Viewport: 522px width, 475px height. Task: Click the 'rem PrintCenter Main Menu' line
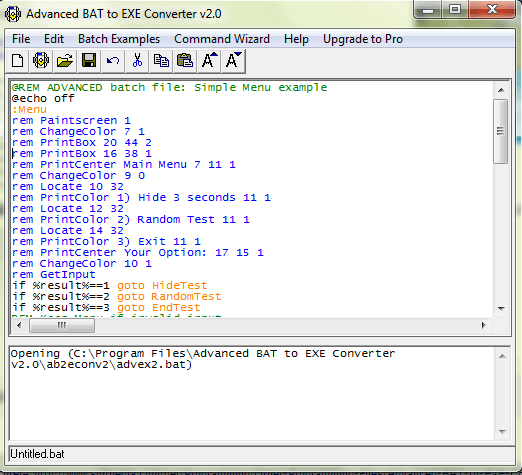click(x=124, y=165)
